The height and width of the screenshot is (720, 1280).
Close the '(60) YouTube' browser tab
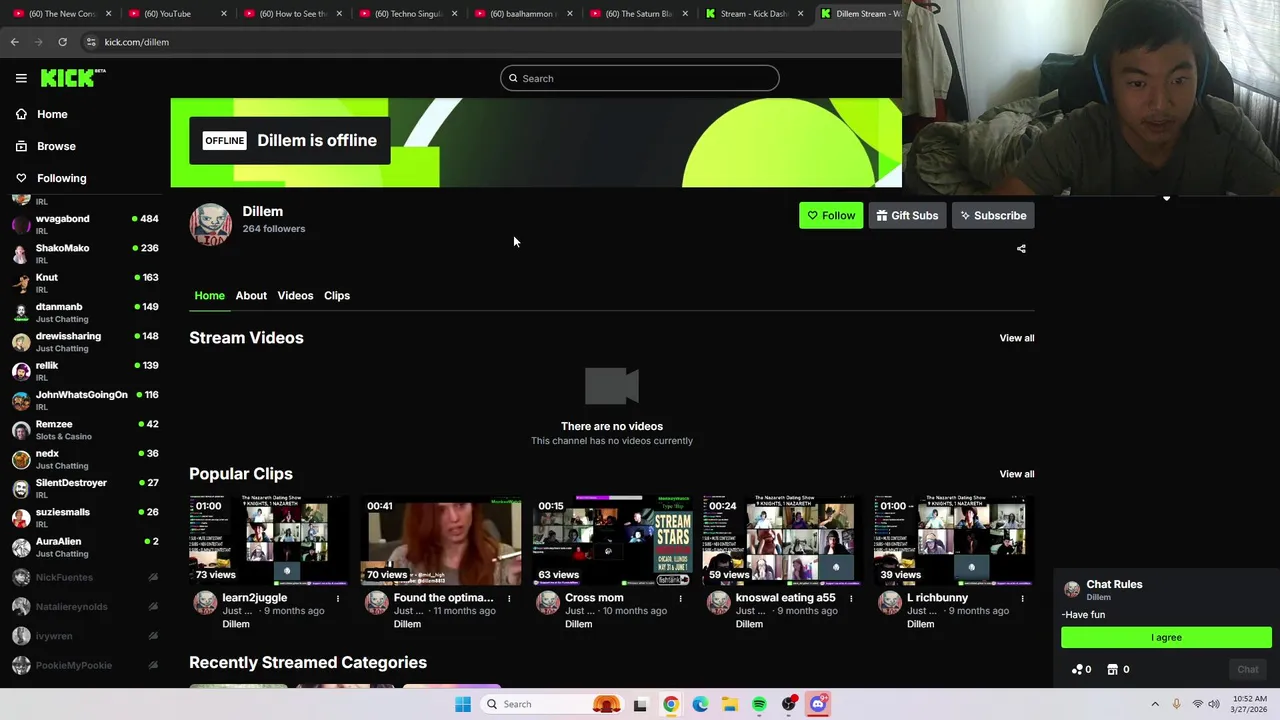click(x=224, y=14)
